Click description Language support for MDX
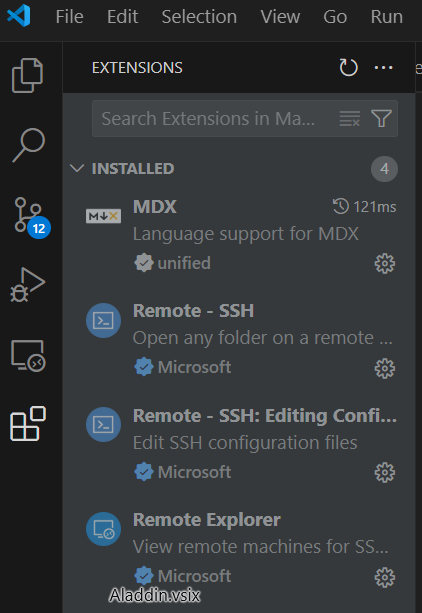Screen dimensions: 422x613 click(x=246, y=234)
